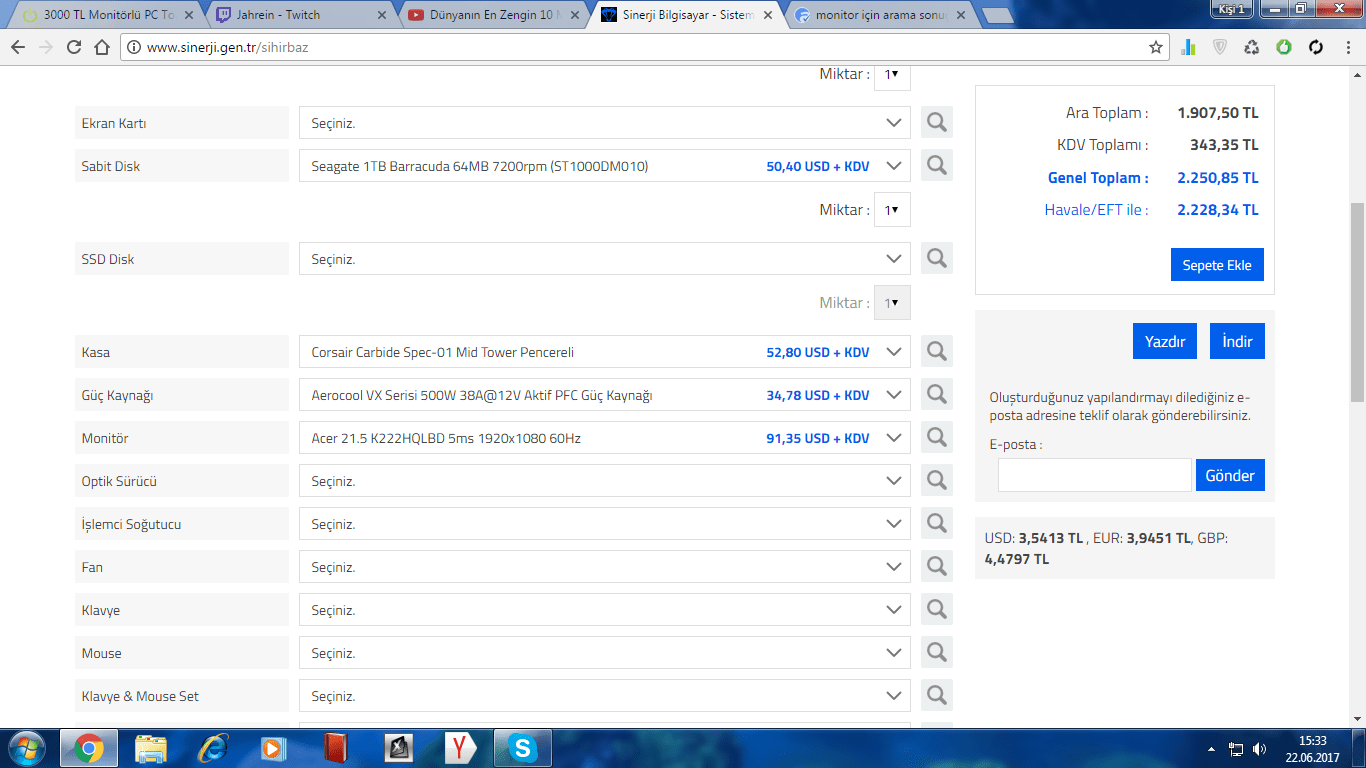
Task: Click the recycle arrows extension icon
Action: [x=1252, y=47]
